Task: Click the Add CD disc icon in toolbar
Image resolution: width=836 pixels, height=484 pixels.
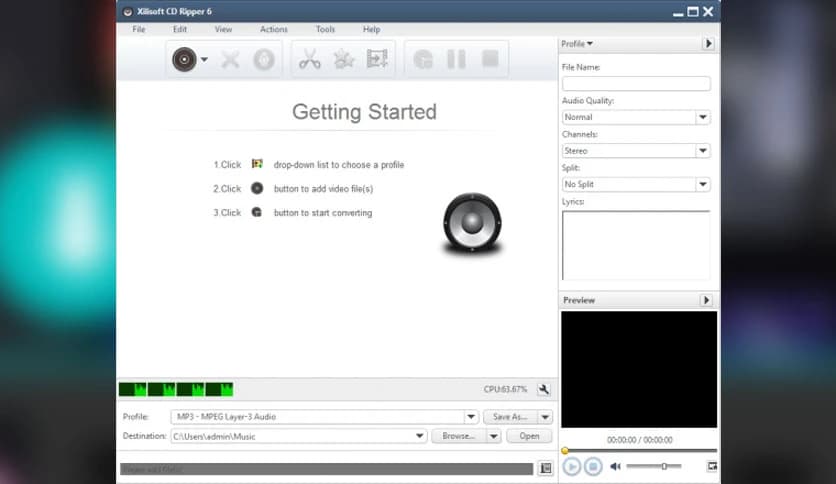Action: pos(184,59)
